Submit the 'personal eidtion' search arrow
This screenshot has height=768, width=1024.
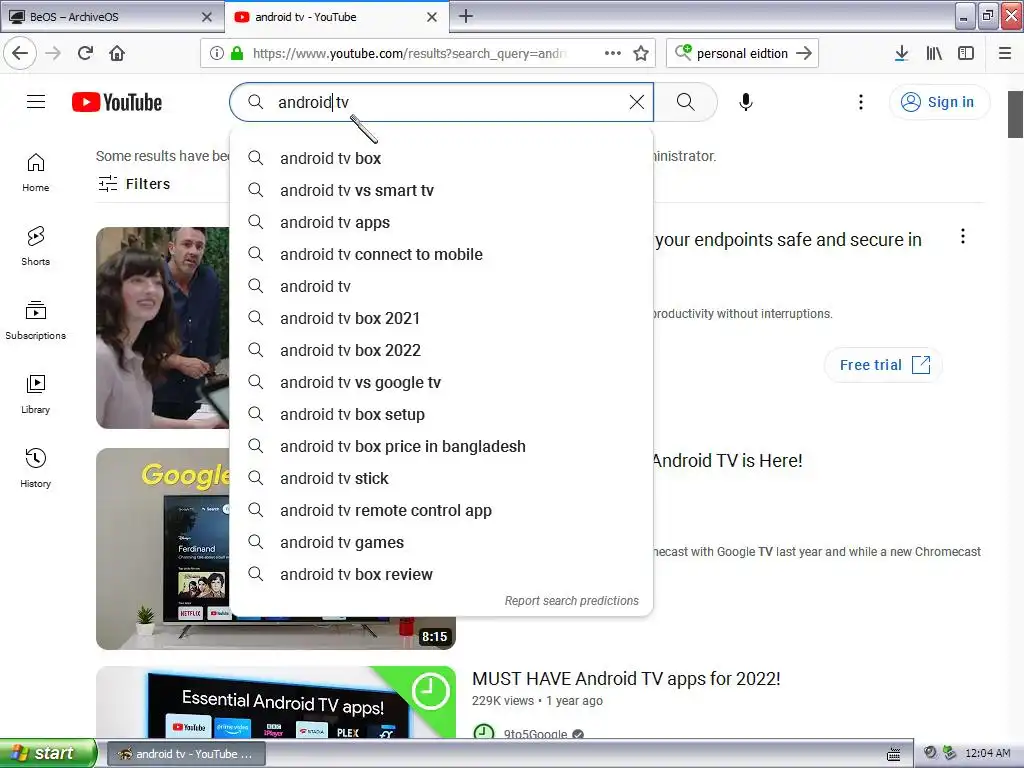click(805, 53)
